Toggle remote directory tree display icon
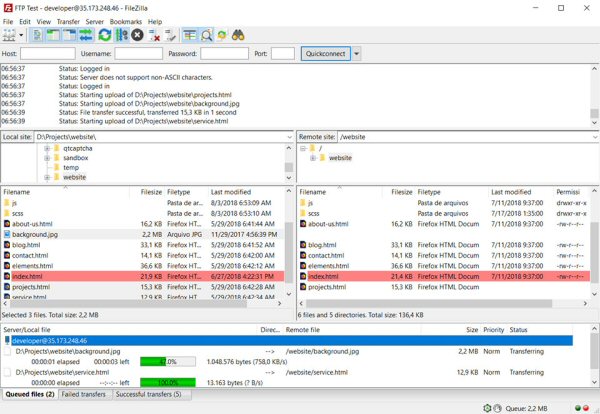 point(69,35)
